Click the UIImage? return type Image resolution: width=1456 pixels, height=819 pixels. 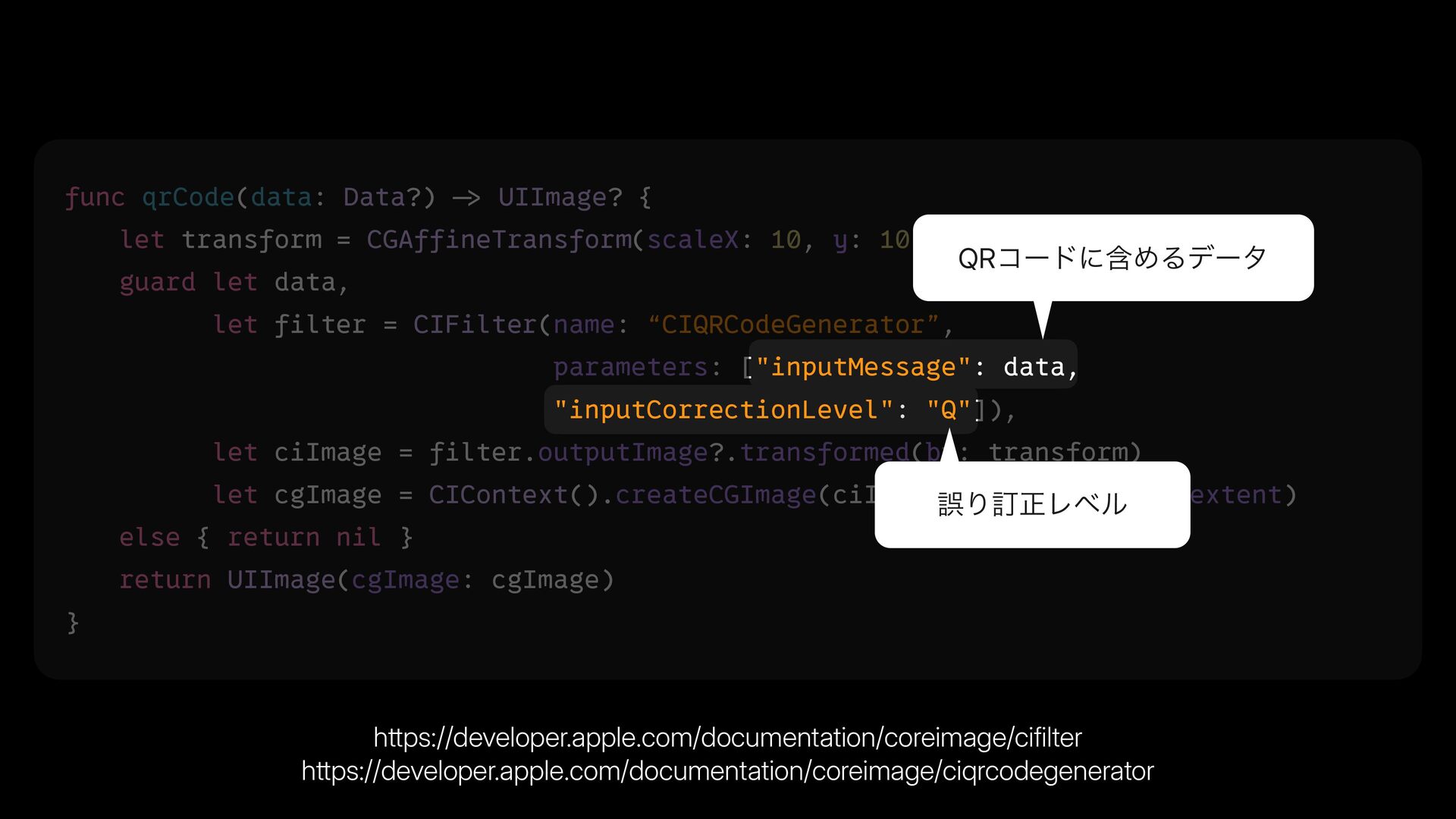point(560,197)
